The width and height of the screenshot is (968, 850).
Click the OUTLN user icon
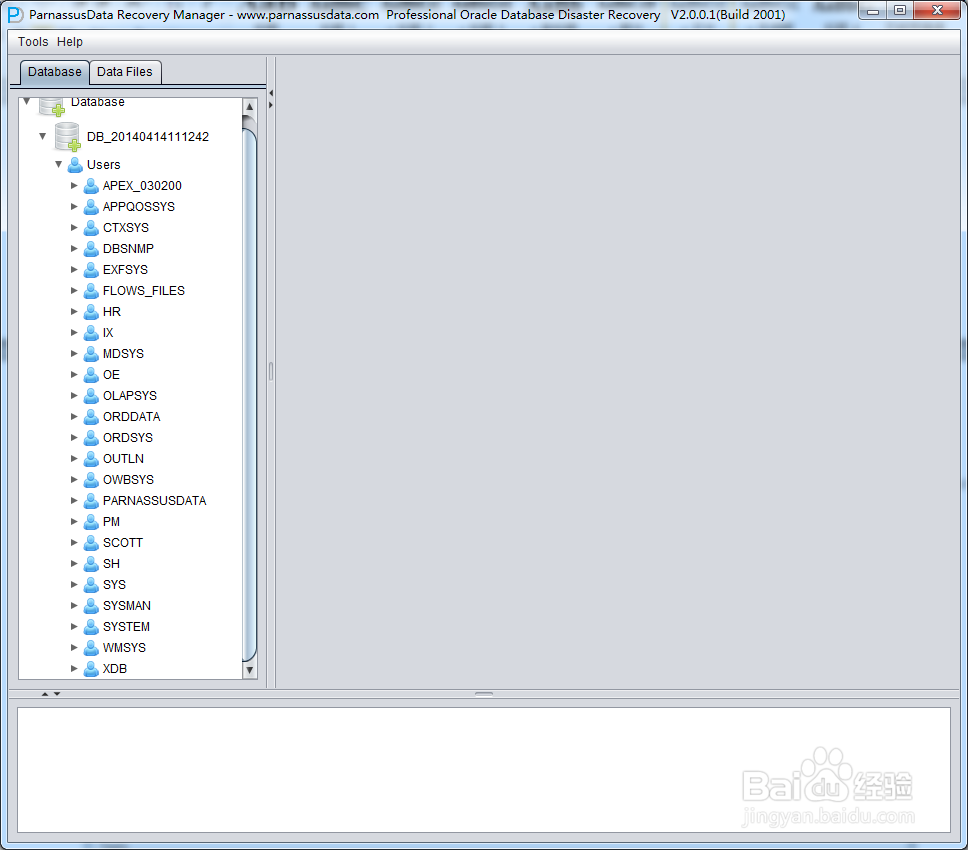[x=91, y=459]
